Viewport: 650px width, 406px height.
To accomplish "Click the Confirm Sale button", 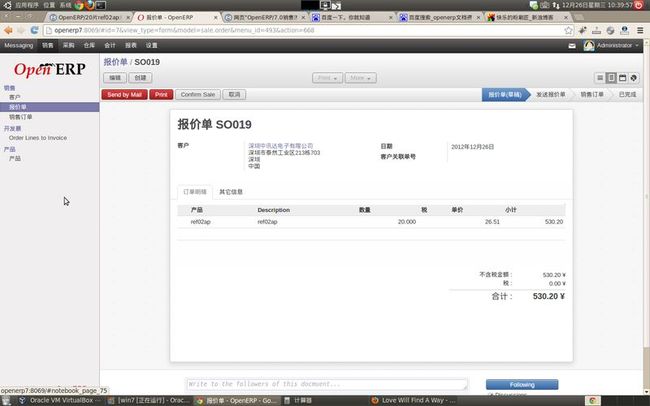I will pyautogui.click(x=198, y=95).
